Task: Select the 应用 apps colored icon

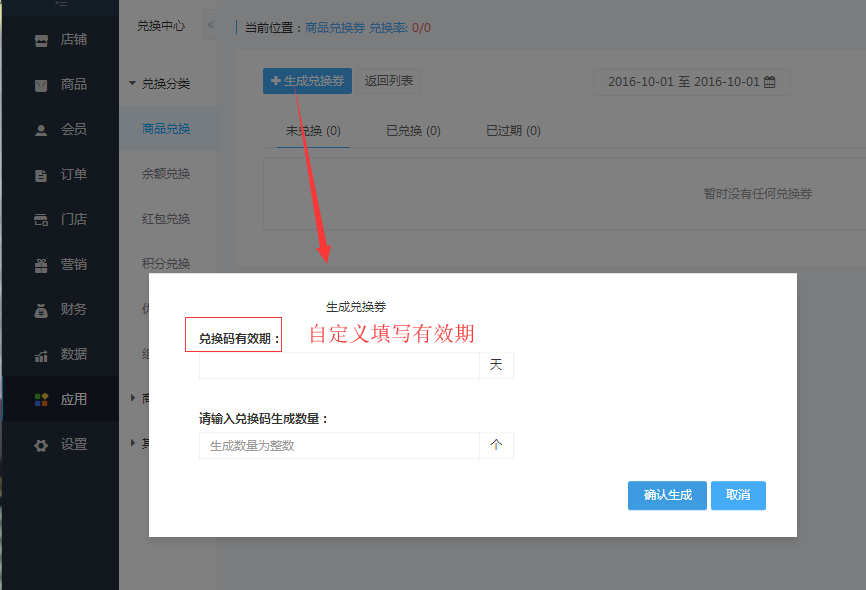Action: [41, 399]
